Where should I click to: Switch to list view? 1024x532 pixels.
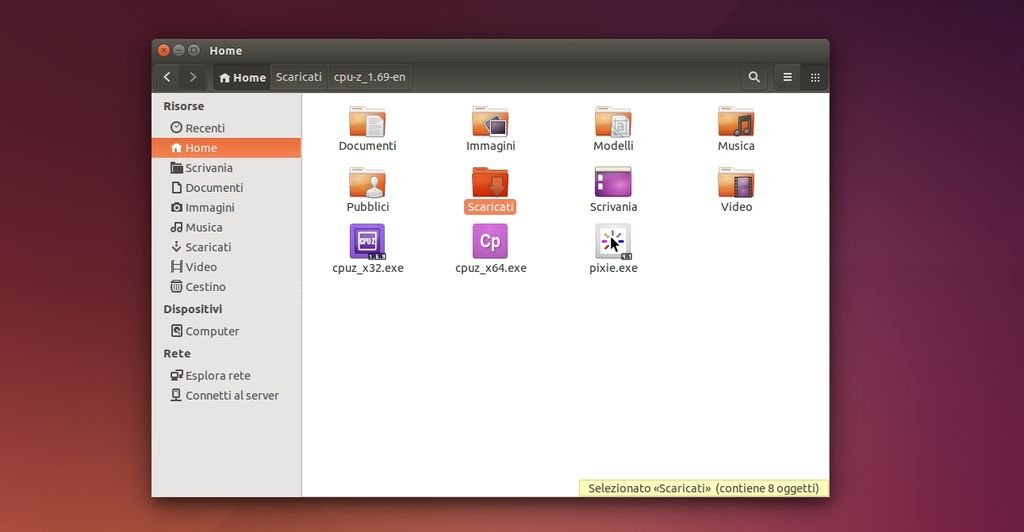(788, 77)
